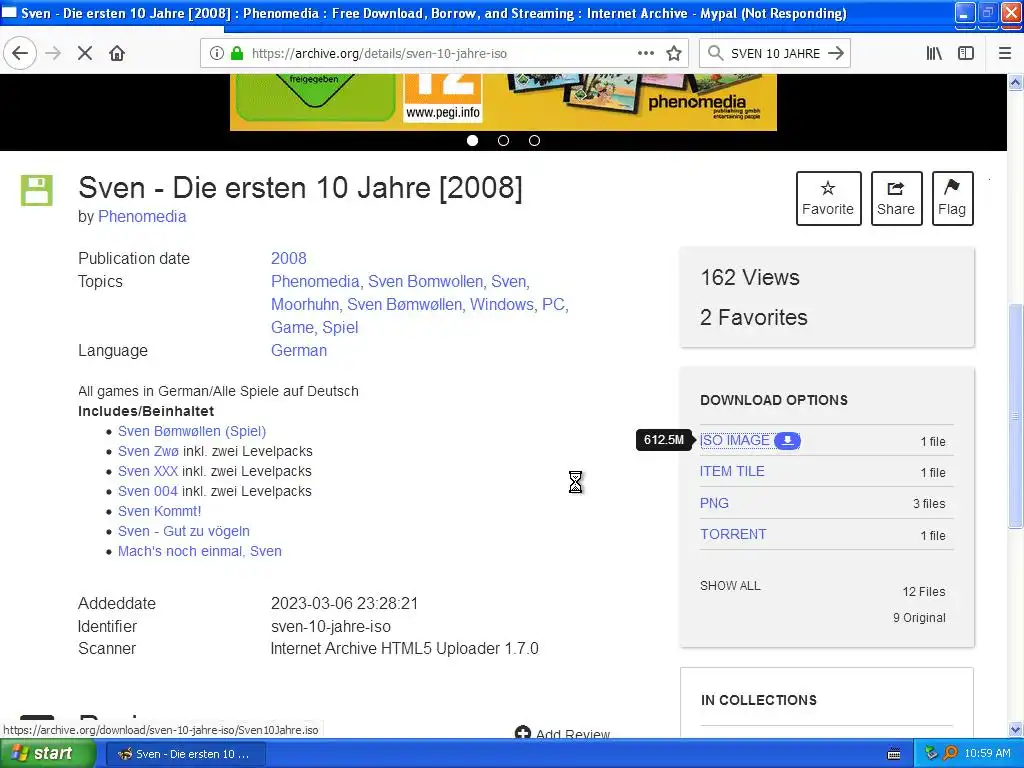
Task: Click the 10:59 AM taskbar clock
Action: [x=987, y=754]
